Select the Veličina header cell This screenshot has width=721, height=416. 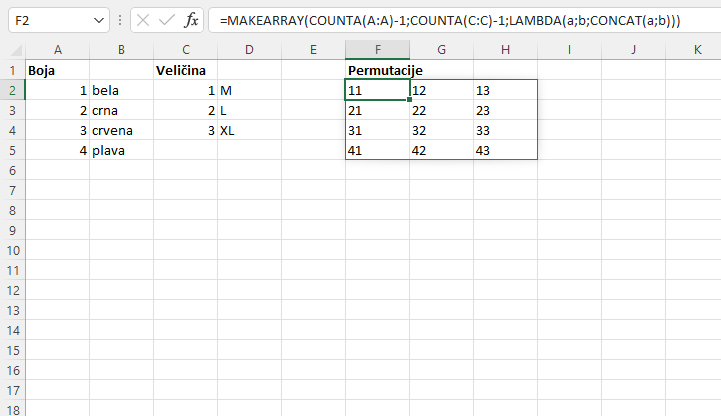[185, 70]
